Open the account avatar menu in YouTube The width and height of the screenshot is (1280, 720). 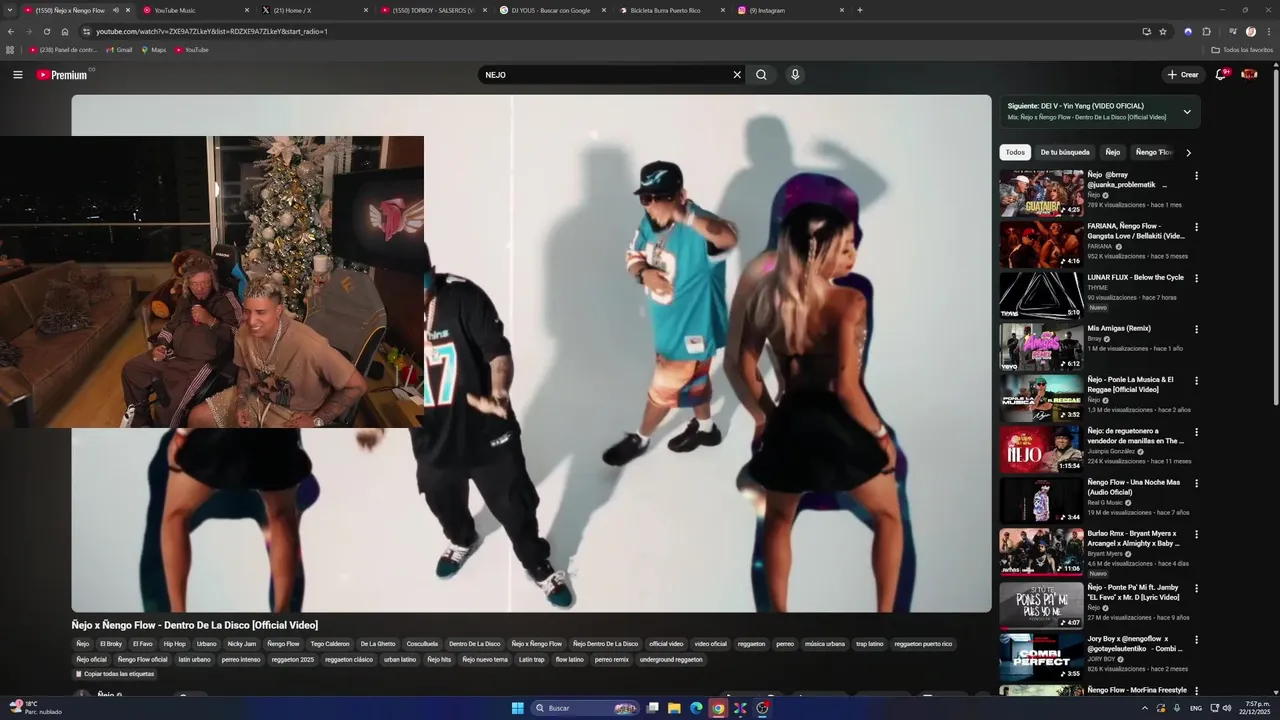coord(1249,74)
